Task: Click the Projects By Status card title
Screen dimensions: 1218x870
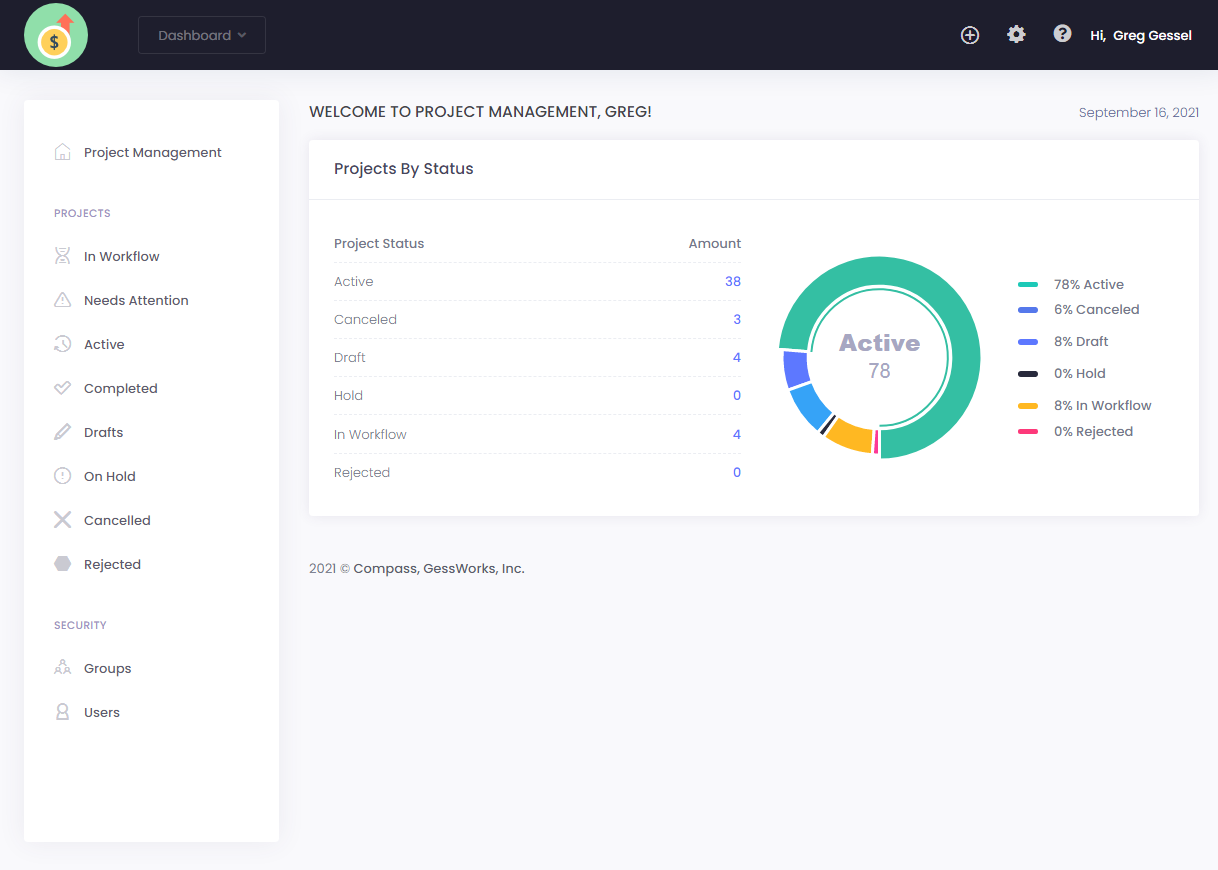Action: click(404, 169)
